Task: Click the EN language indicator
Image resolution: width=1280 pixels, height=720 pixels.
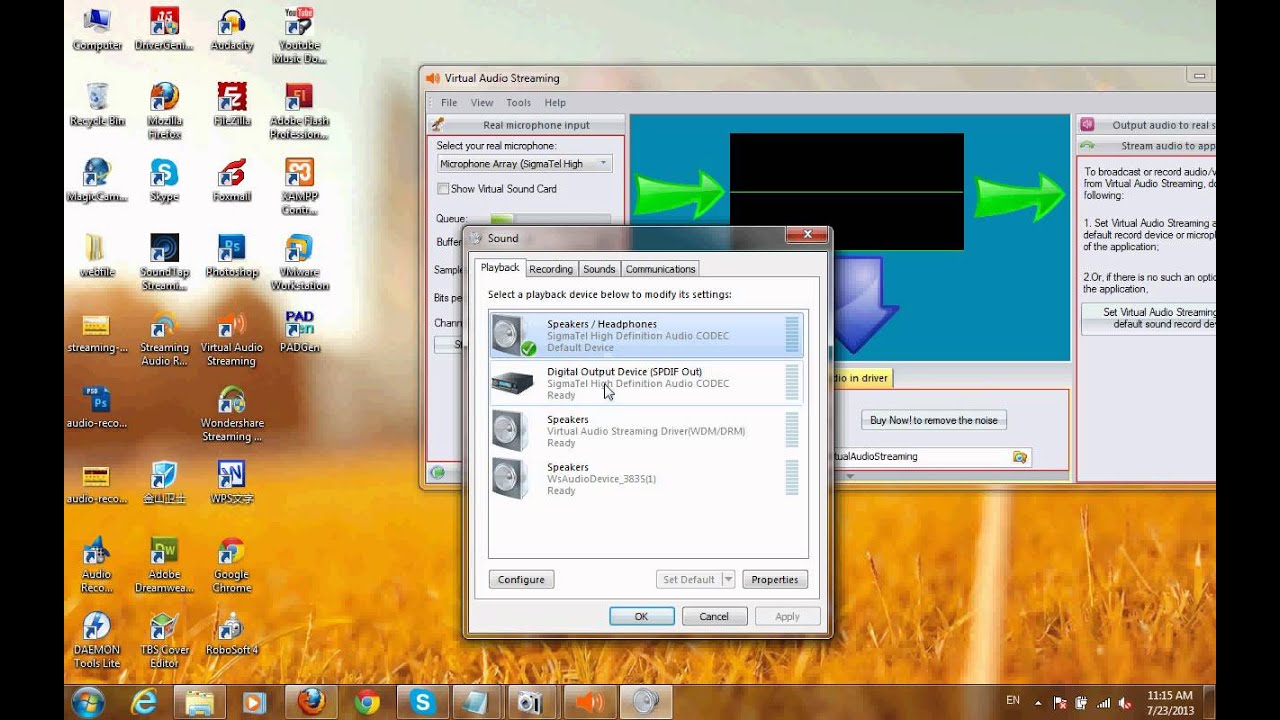Action: click(1012, 701)
